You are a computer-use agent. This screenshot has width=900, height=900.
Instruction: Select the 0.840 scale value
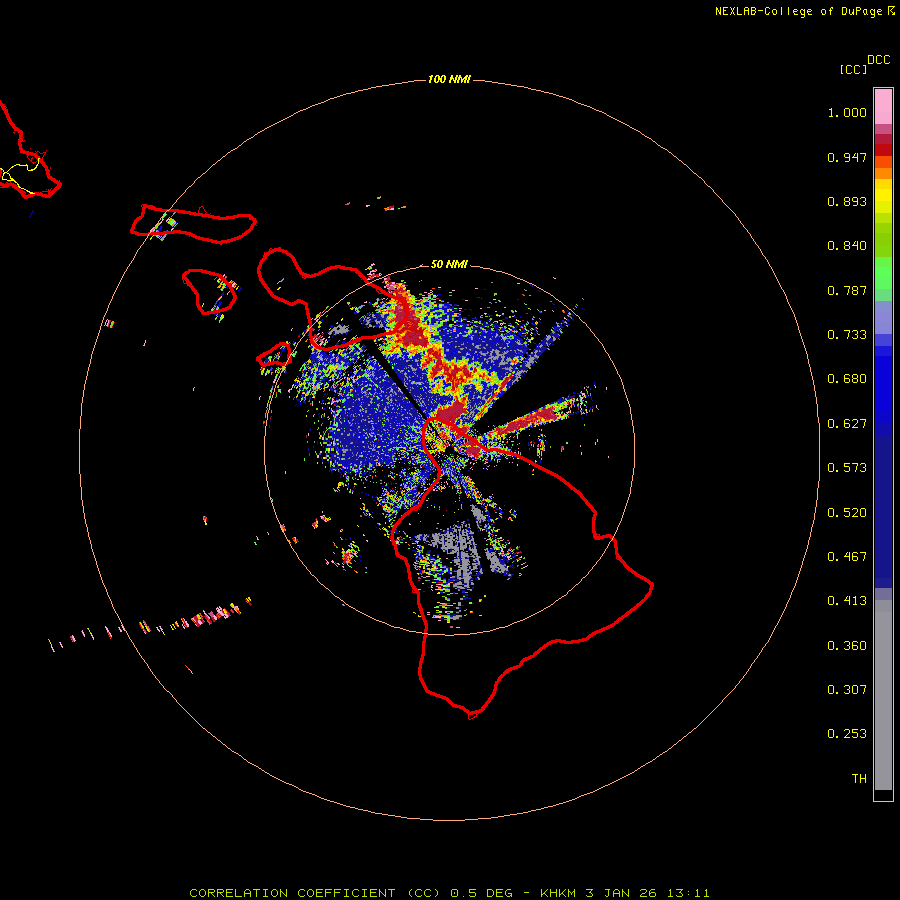pos(847,246)
